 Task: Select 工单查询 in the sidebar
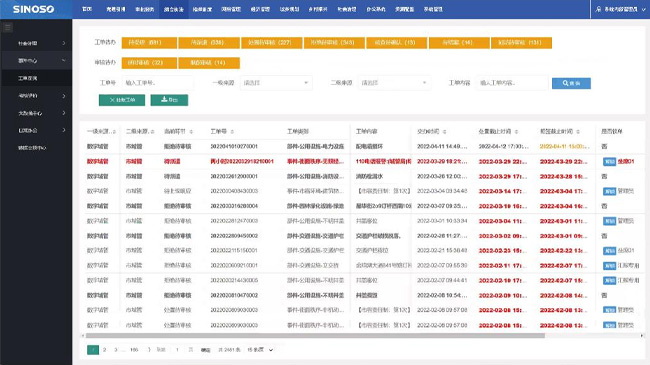pyautogui.click(x=36, y=78)
